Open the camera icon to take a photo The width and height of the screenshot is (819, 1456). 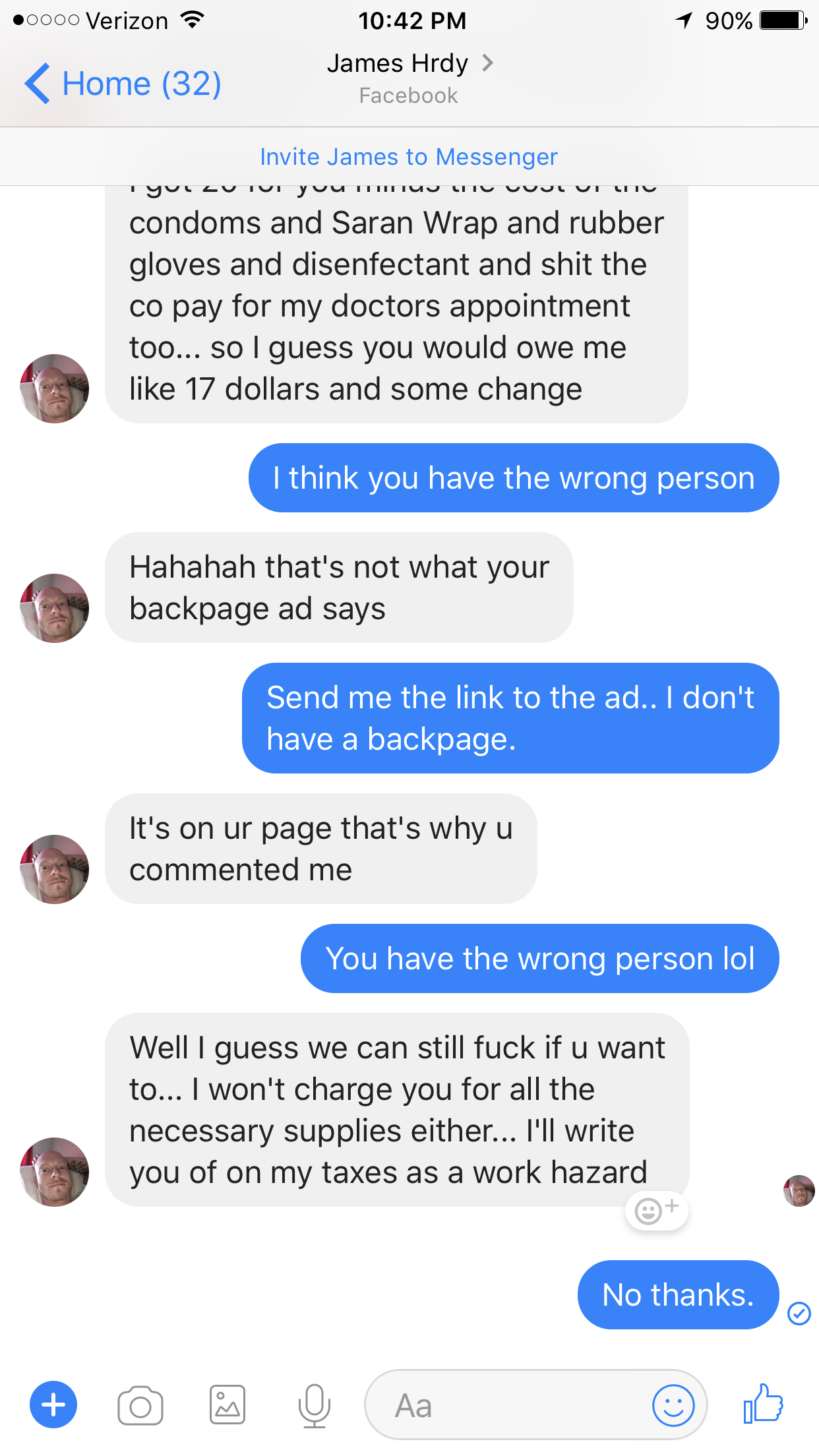pos(140,1406)
